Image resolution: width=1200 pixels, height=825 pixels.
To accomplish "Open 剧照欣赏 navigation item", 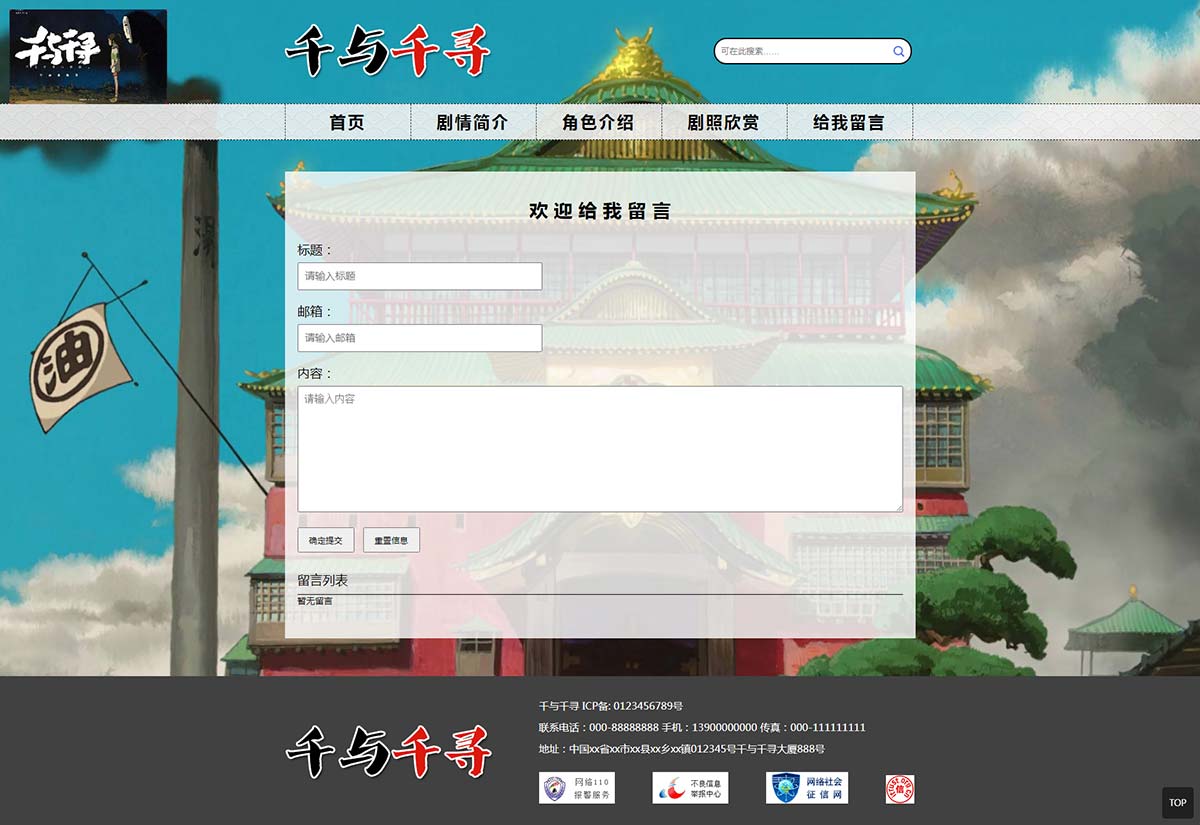I will [725, 122].
